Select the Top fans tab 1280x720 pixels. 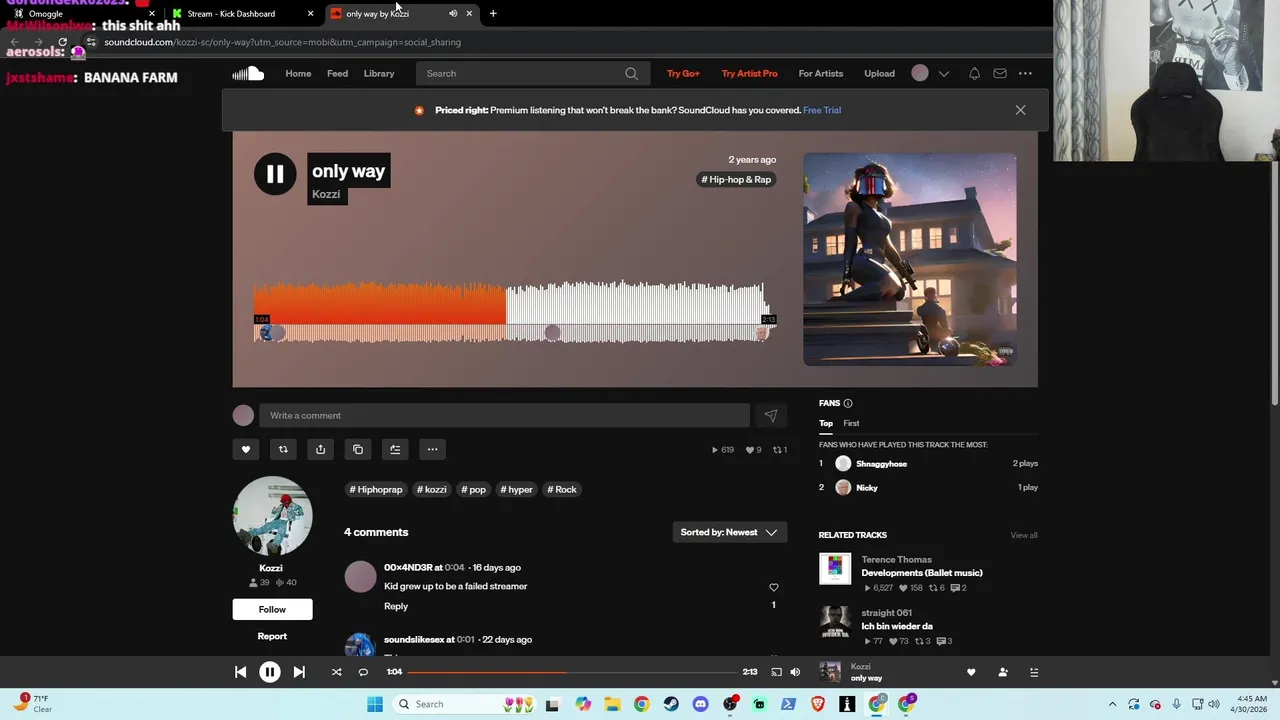click(826, 423)
